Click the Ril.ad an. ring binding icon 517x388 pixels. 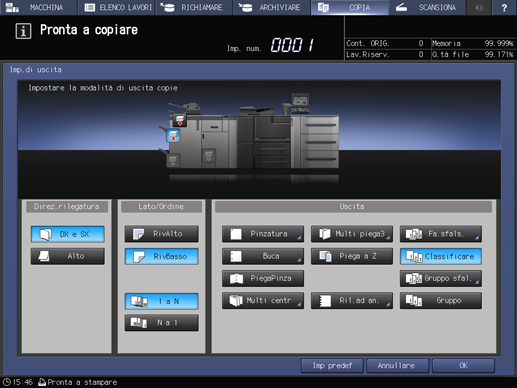coord(325,301)
